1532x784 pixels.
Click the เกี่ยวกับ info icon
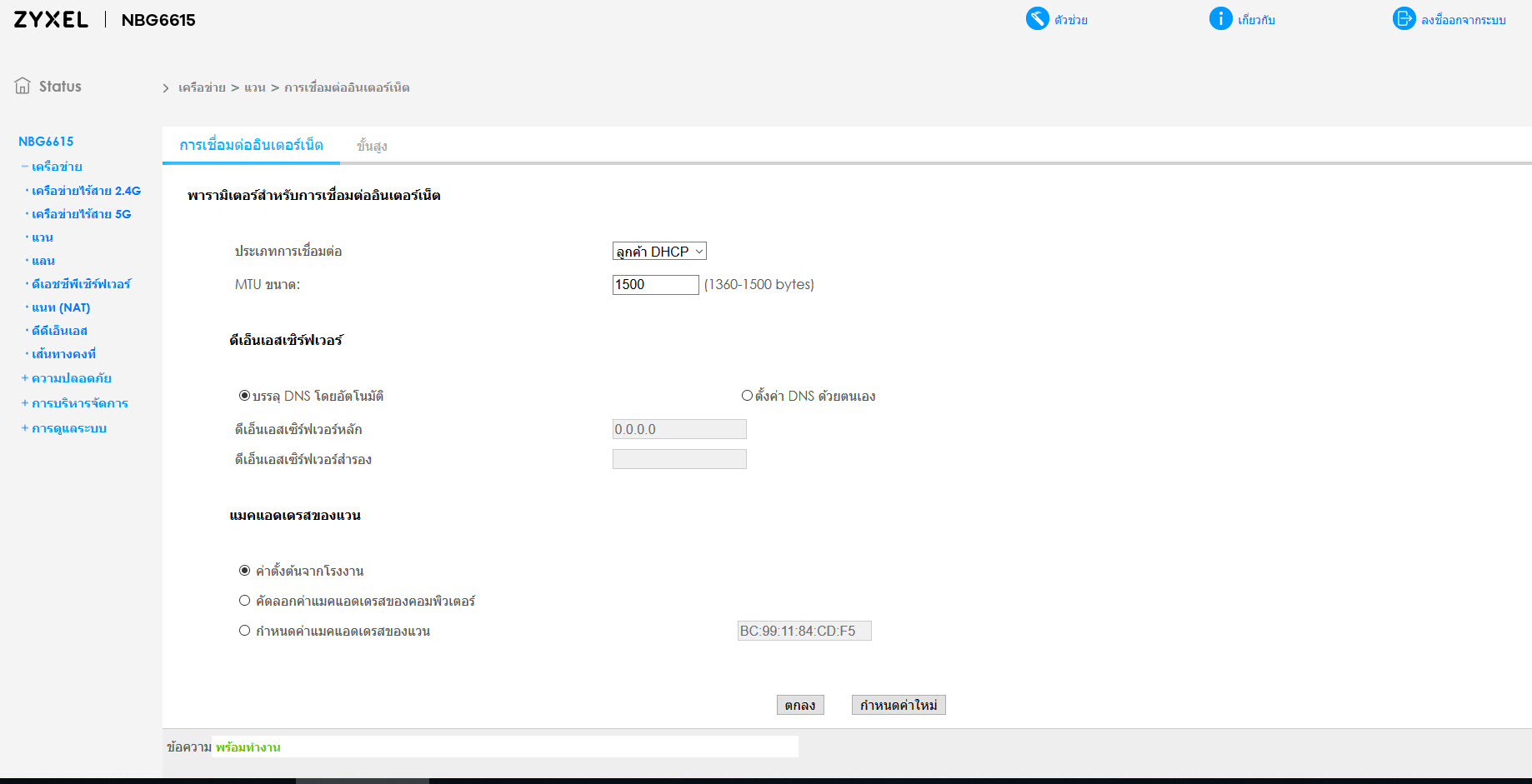[x=1220, y=18]
